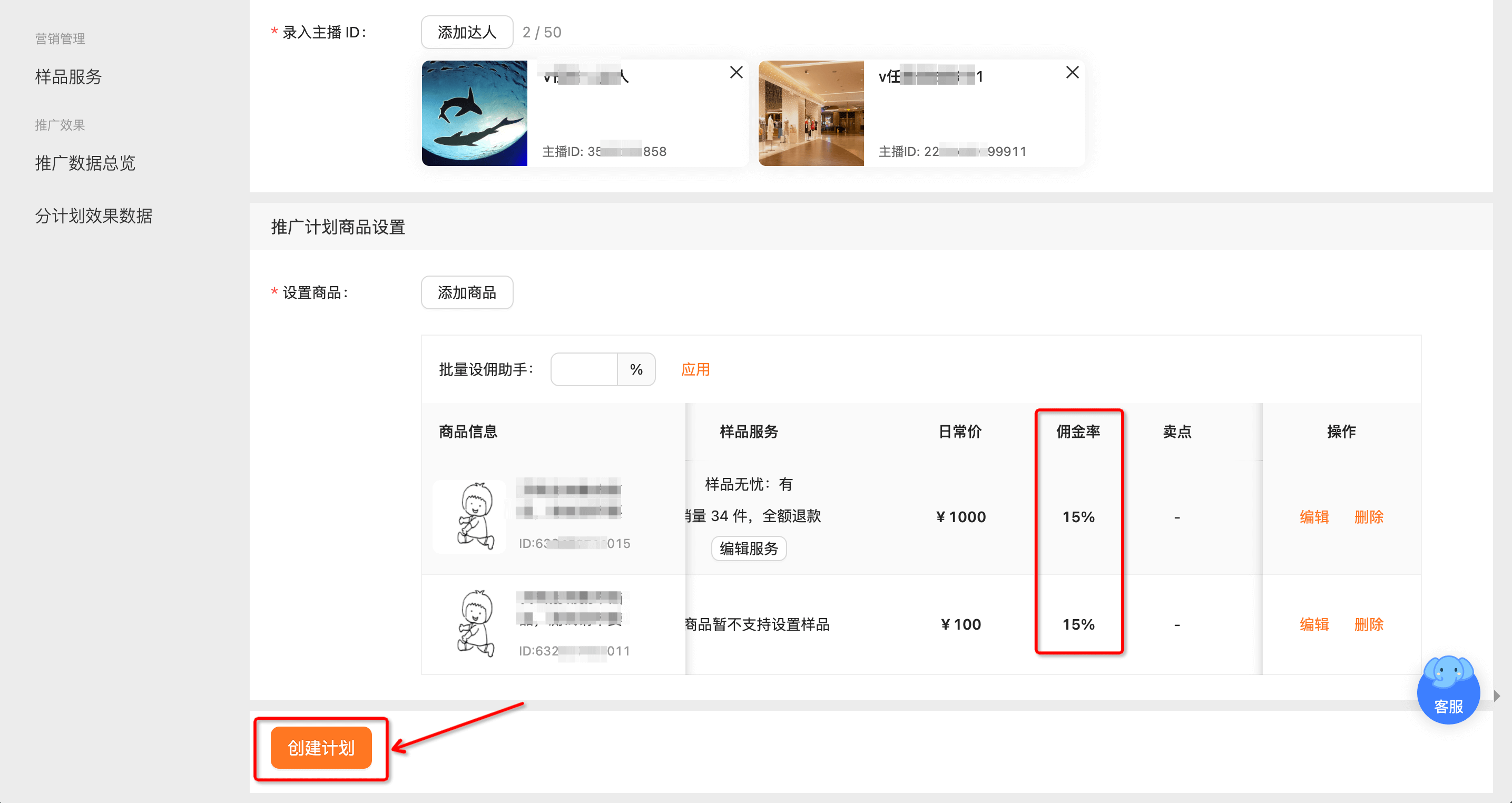The height and width of the screenshot is (803, 1512).
Task: Click the small right arrow at page edge
Action: tap(1496, 696)
